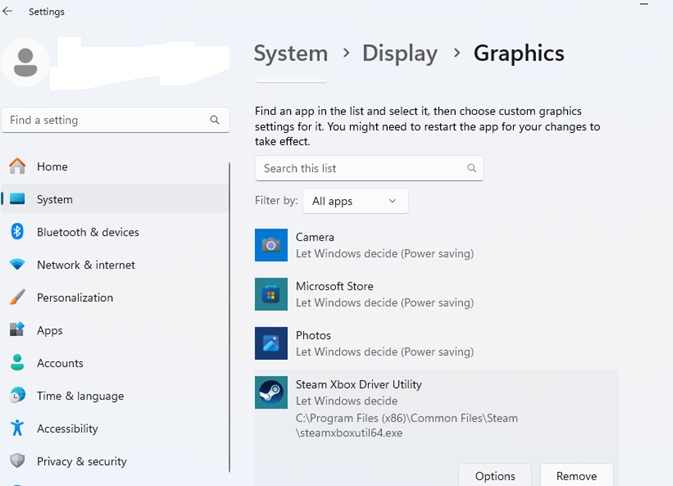Click the Display breadcrumb link
Image resolution: width=673 pixels, height=486 pixels.
coord(399,53)
